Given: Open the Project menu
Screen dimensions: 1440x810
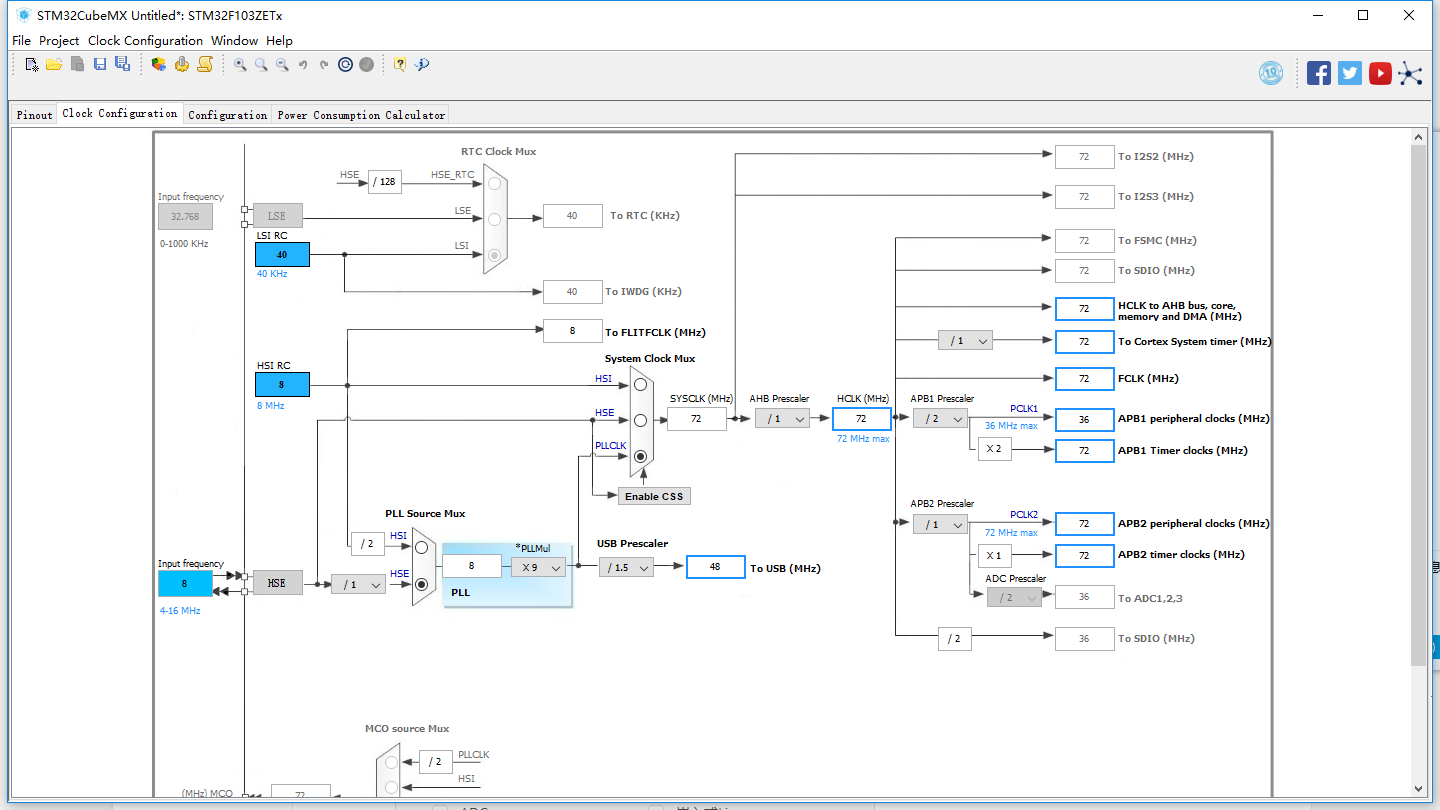Looking at the screenshot, I should click(x=59, y=41).
